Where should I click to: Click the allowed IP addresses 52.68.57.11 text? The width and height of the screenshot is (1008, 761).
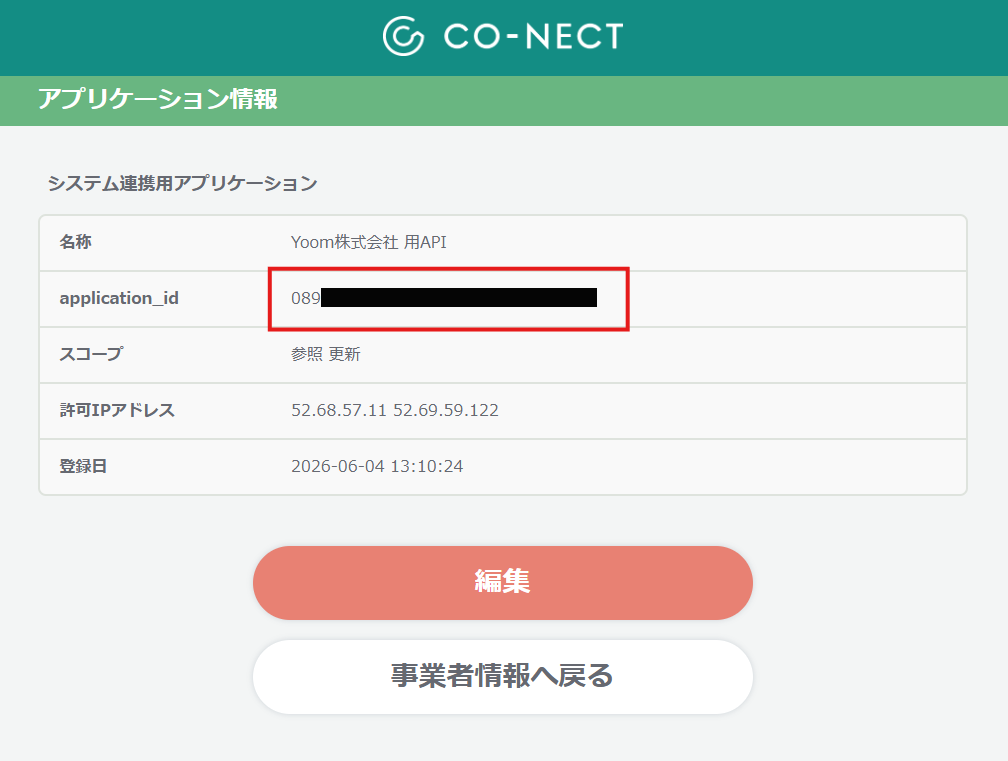click(x=339, y=410)
